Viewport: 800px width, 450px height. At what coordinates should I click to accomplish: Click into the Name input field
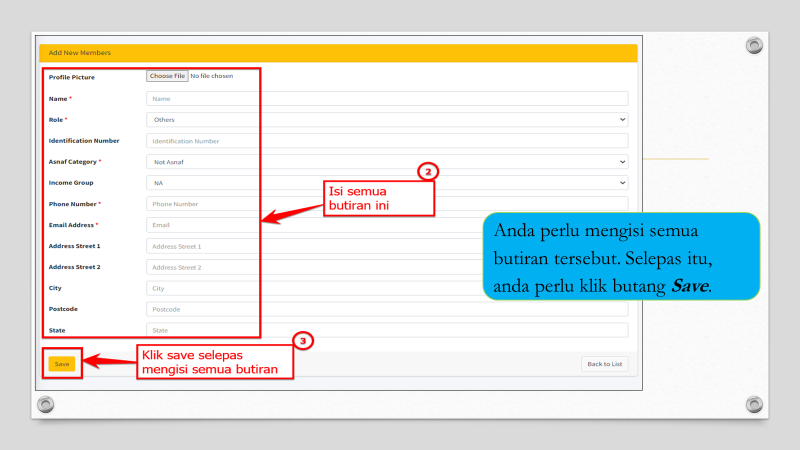pyautogui.click(x=387, y=98)
